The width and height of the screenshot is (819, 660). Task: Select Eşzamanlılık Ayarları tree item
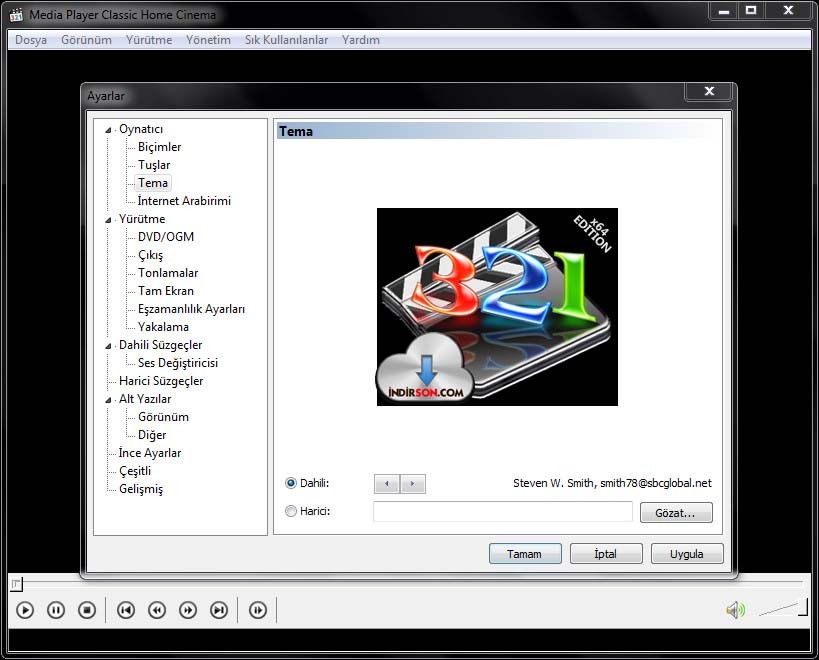[x=191, y=309]
